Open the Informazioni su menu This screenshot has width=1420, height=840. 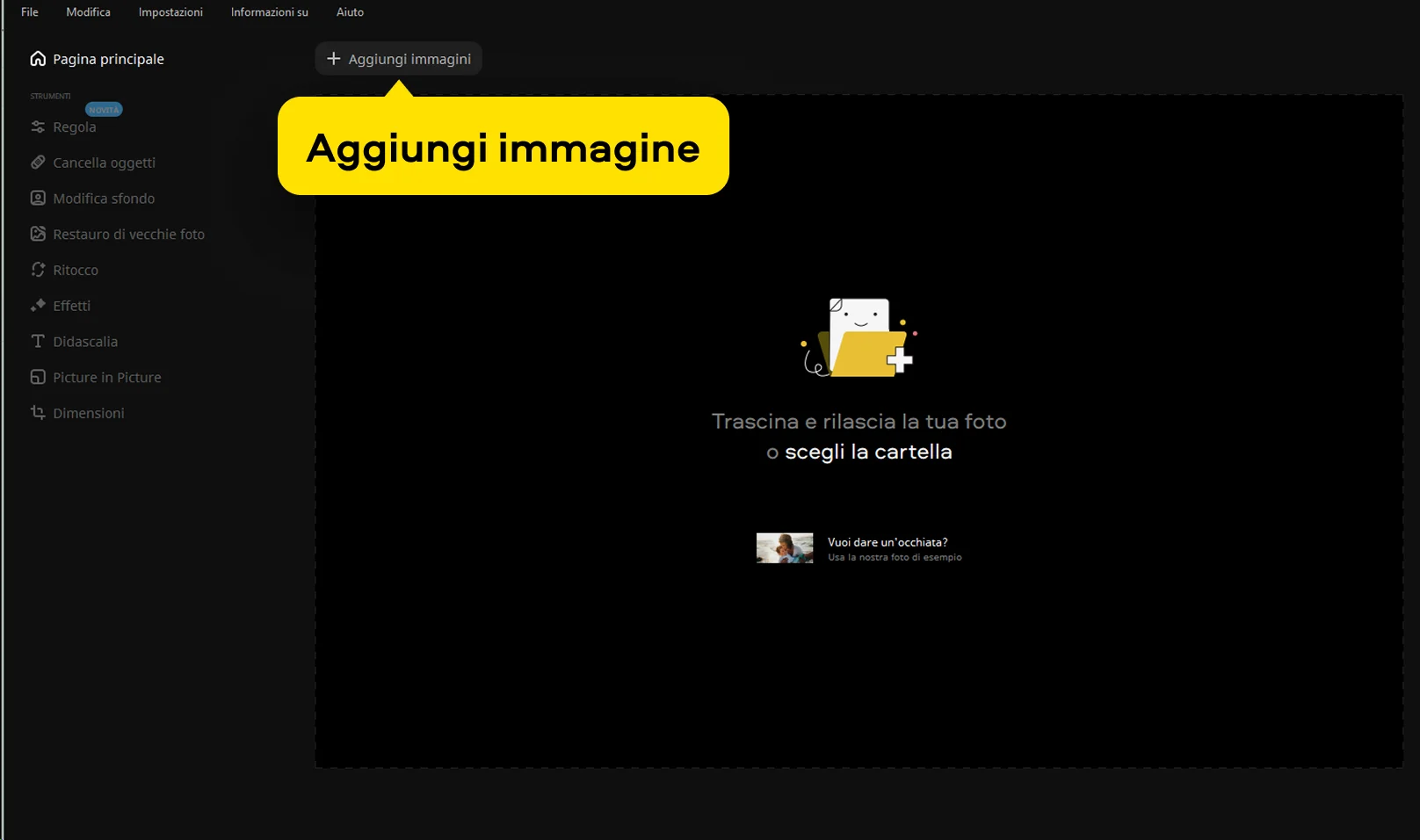(269, 12)
